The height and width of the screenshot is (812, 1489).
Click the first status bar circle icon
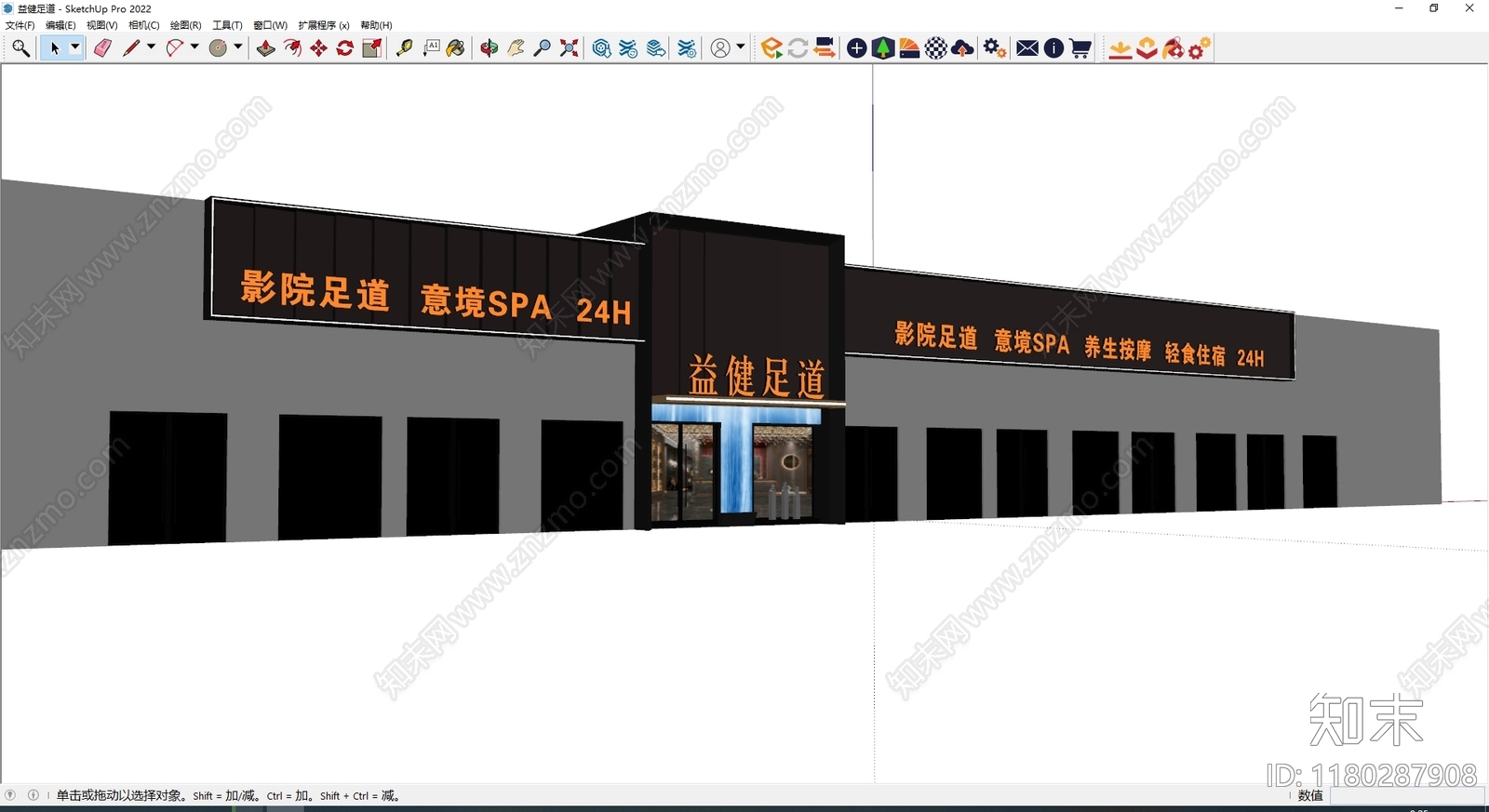10,795
